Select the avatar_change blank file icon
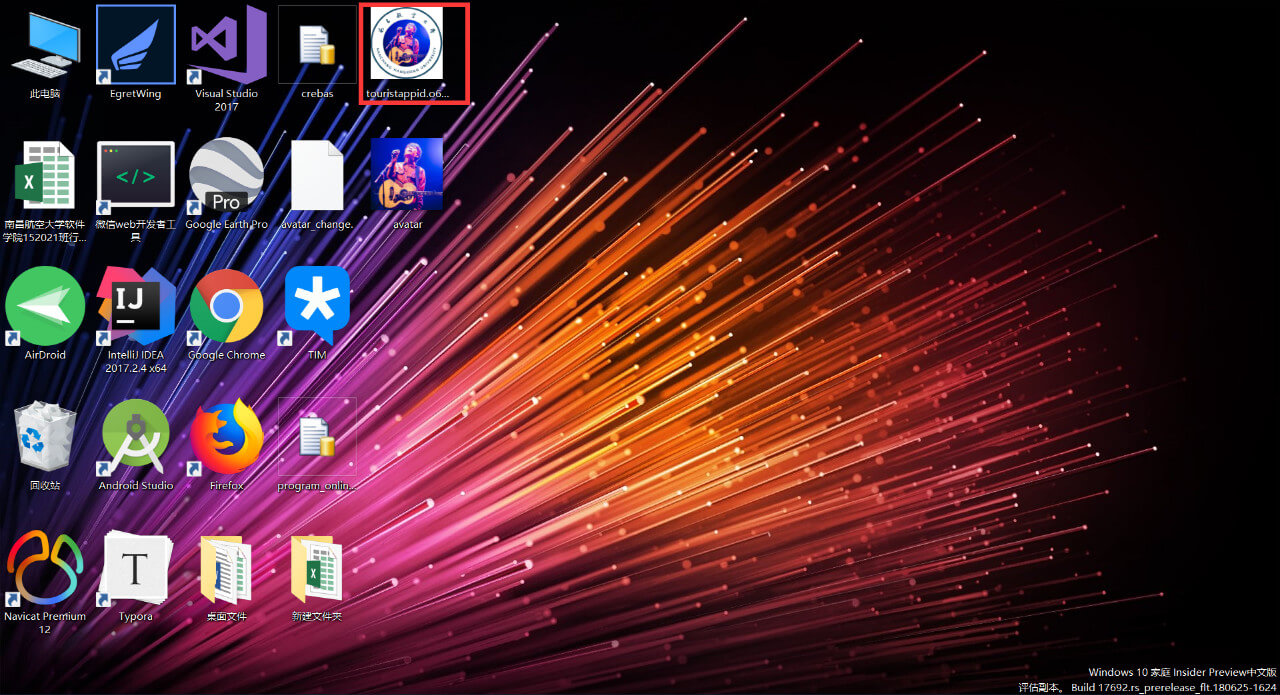Image resolution: width=1280 pixels, height=695 pixels. click(x=317, y=175)
